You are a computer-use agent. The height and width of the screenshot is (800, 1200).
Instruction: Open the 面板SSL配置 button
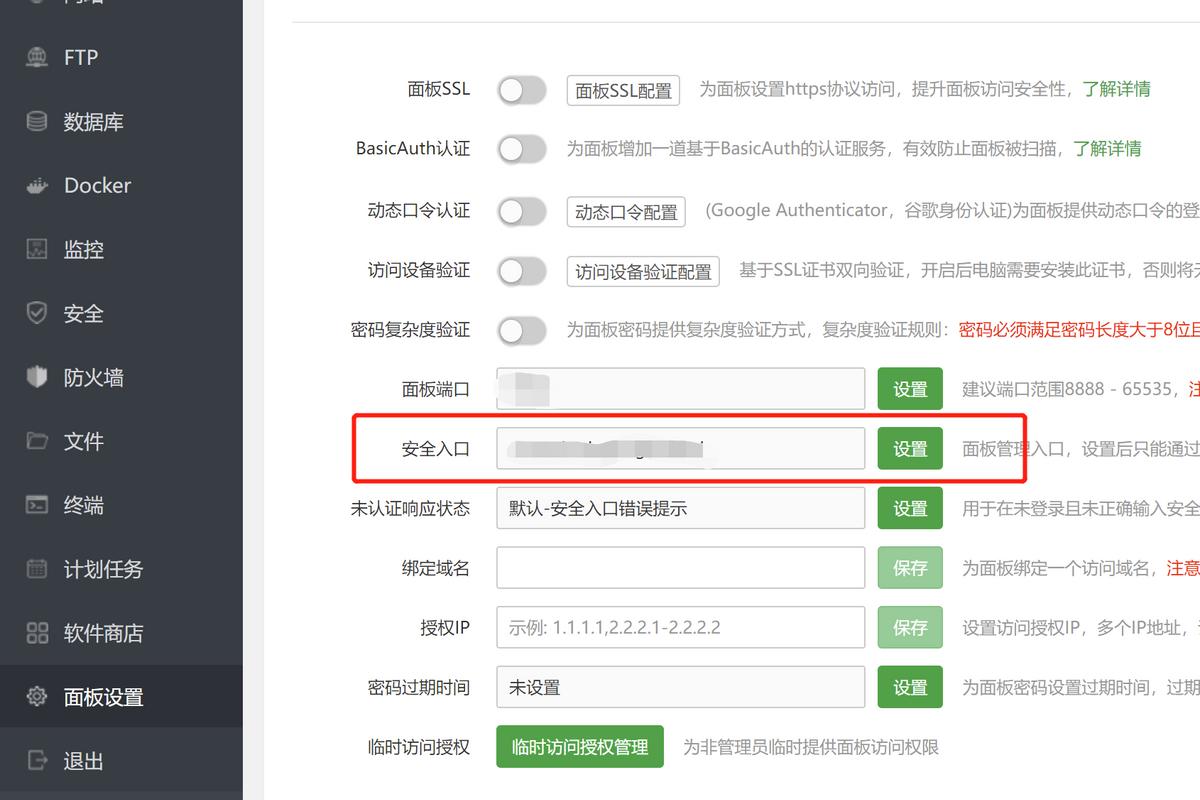click(623, 90)
